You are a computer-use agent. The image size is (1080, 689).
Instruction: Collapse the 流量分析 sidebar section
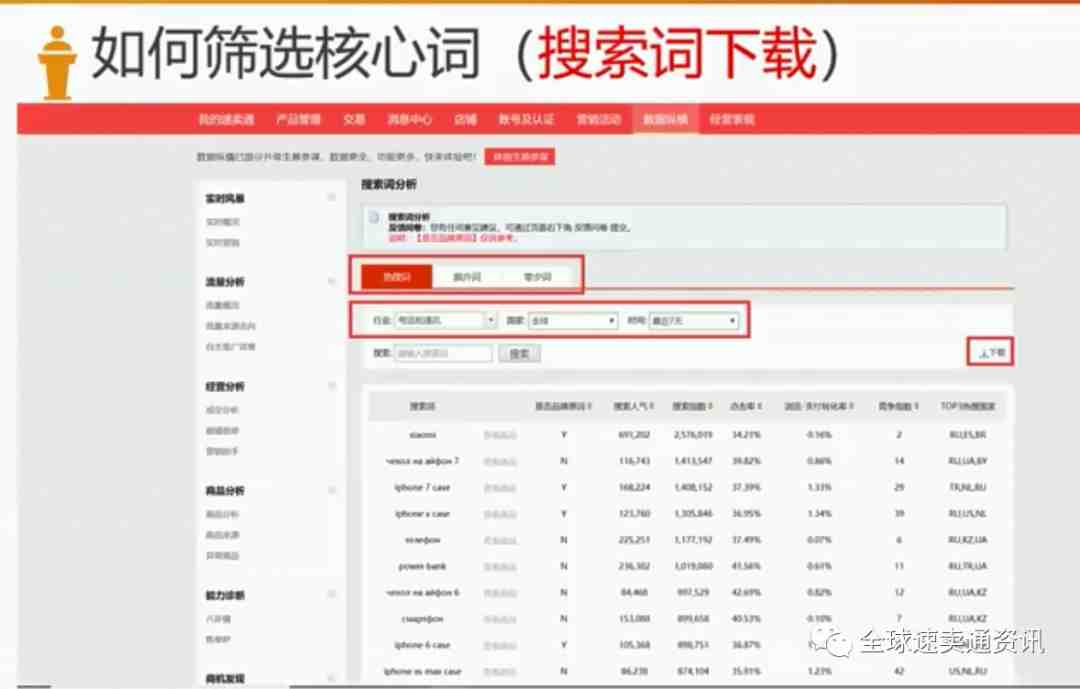[332, 282]
